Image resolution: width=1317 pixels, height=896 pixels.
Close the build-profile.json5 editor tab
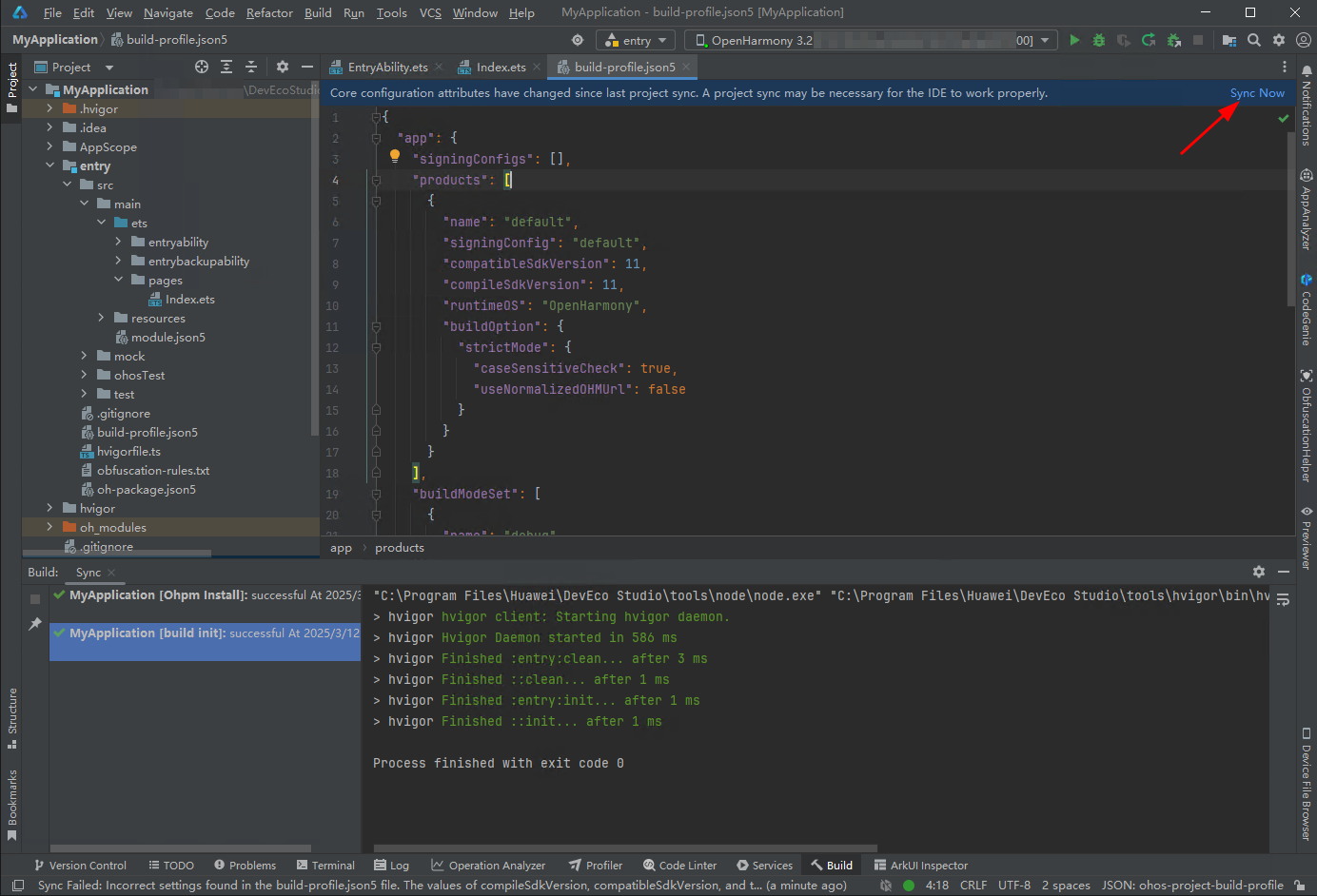[x=686, y=67]
